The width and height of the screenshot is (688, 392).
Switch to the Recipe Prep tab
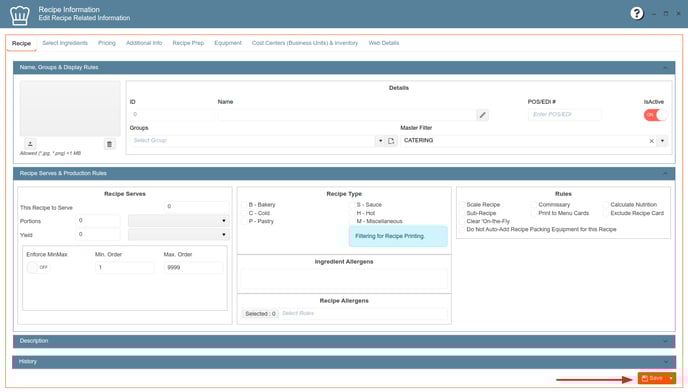pos(188,43)
